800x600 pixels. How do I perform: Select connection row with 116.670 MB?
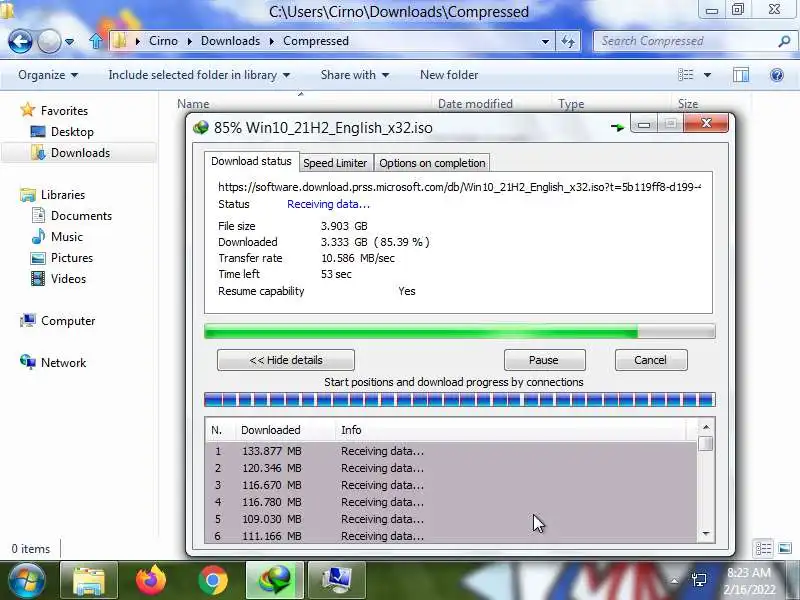tap(451, 485)
